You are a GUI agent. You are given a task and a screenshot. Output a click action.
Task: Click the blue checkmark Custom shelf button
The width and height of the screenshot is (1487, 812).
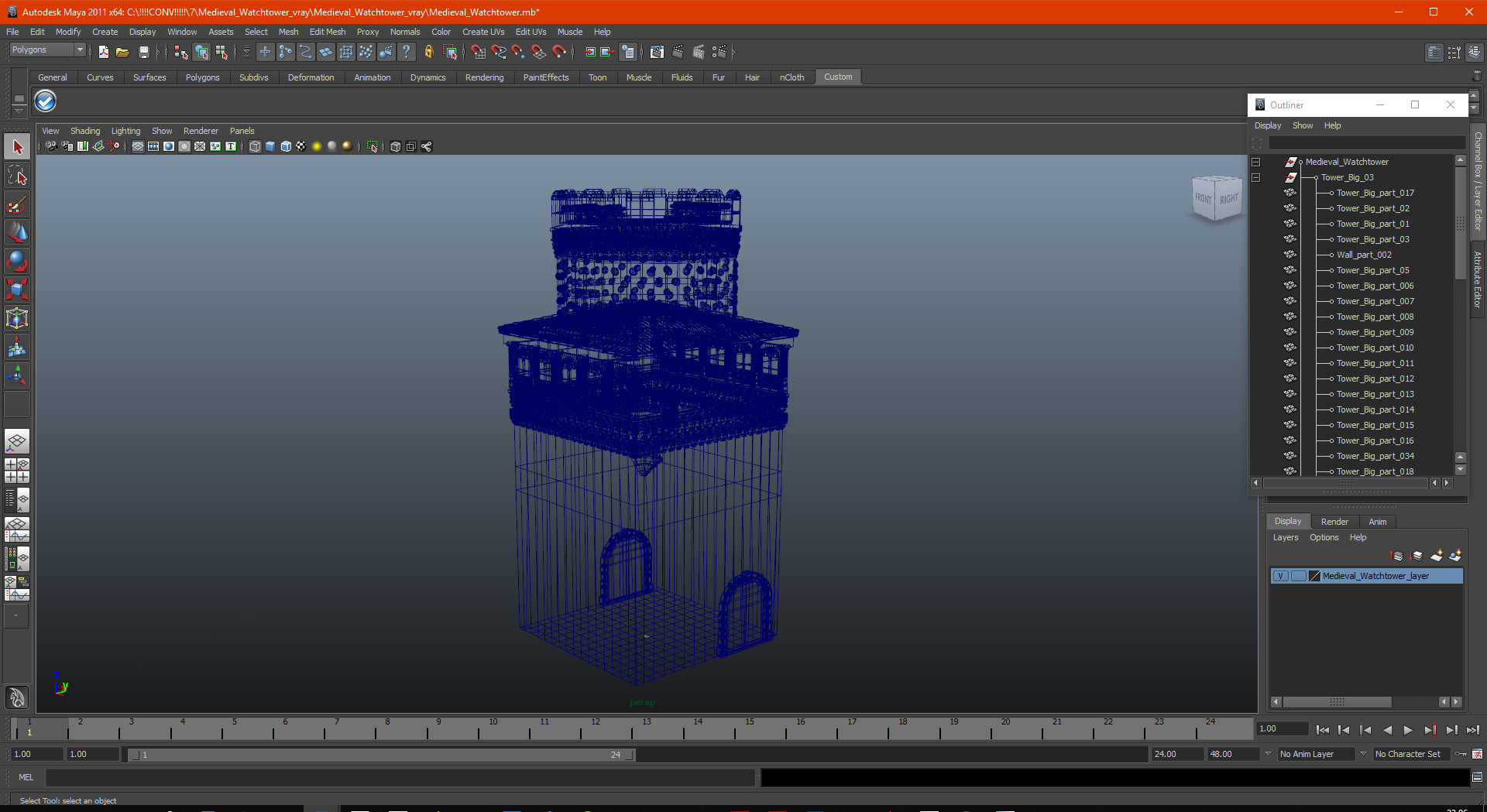(x=46, y=101)
